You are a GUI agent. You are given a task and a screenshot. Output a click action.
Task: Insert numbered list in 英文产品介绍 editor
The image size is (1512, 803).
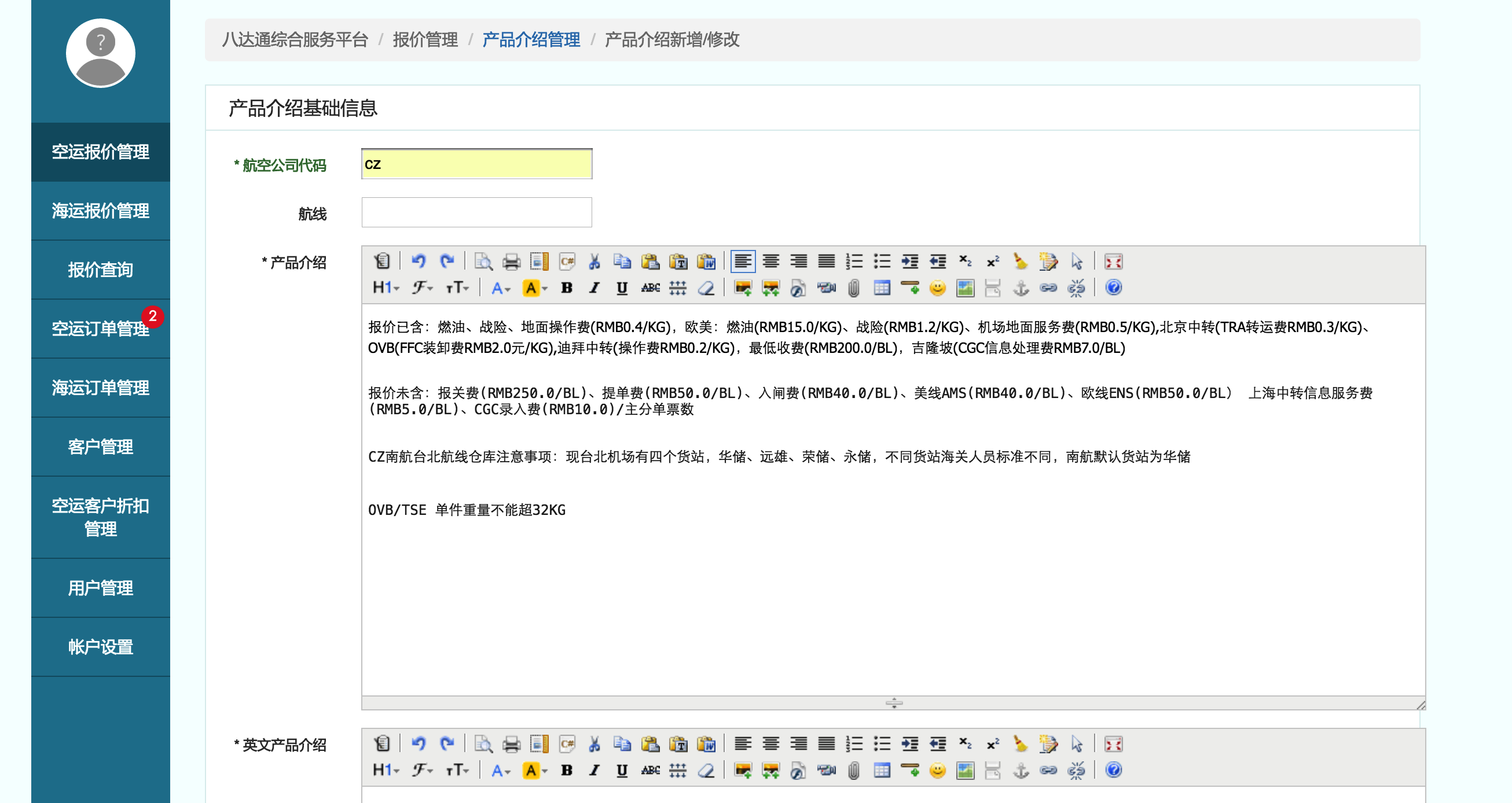854,744
